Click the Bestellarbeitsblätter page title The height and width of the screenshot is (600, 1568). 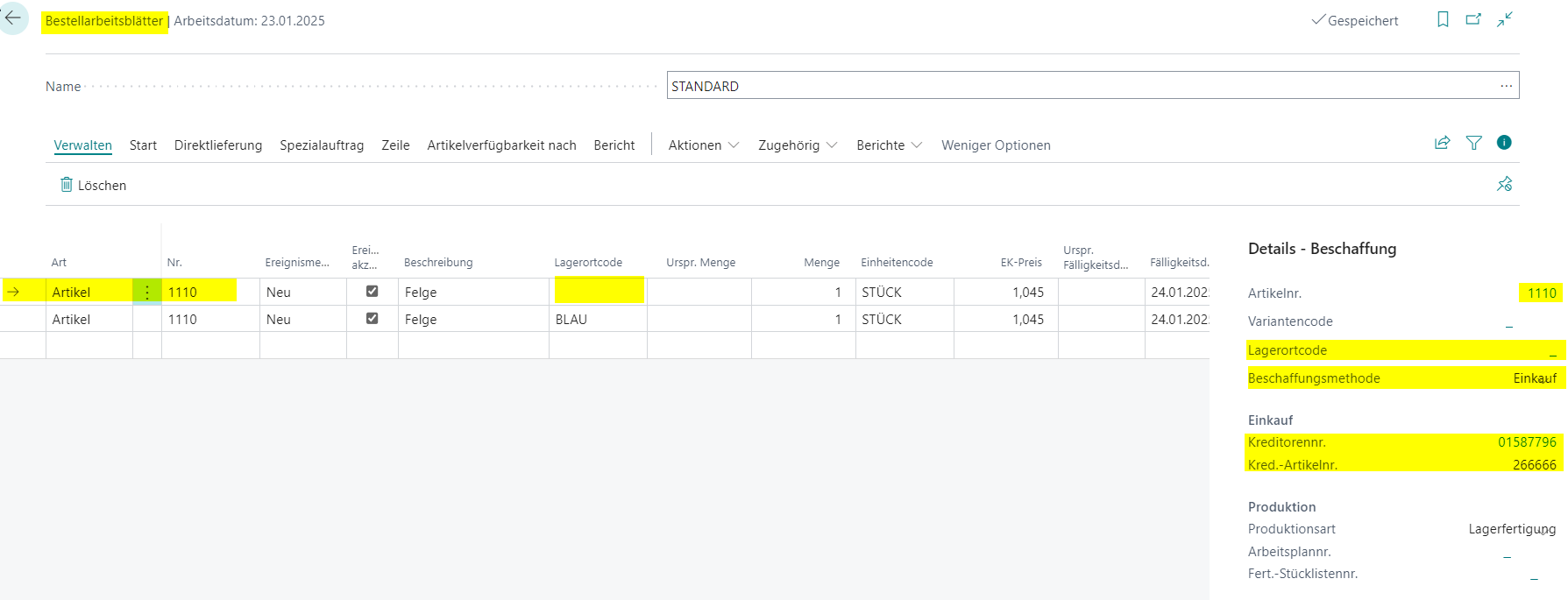[x=104, y=21]
